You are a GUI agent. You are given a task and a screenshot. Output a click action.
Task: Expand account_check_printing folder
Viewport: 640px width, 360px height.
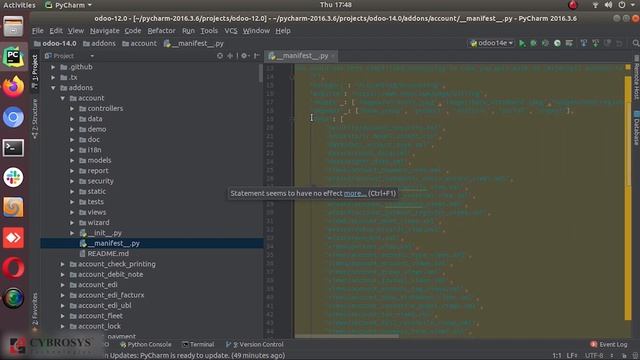tap(63, 264)
